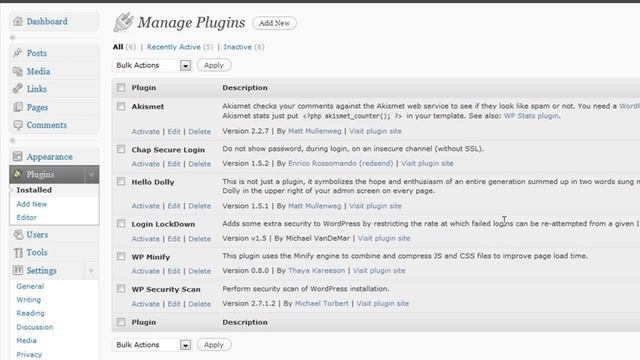Open Michael Torbert author link

(x=322, y=303)
